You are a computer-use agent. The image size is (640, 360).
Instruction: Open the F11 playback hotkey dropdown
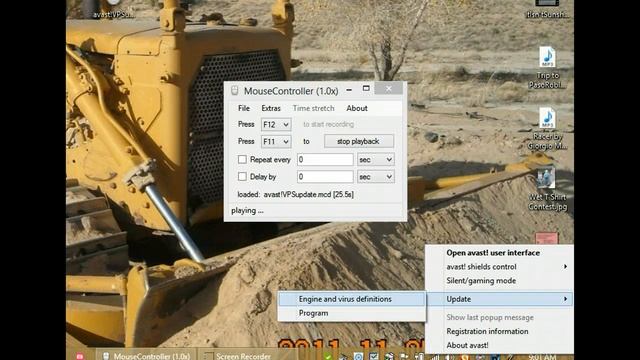click(276, 142)
